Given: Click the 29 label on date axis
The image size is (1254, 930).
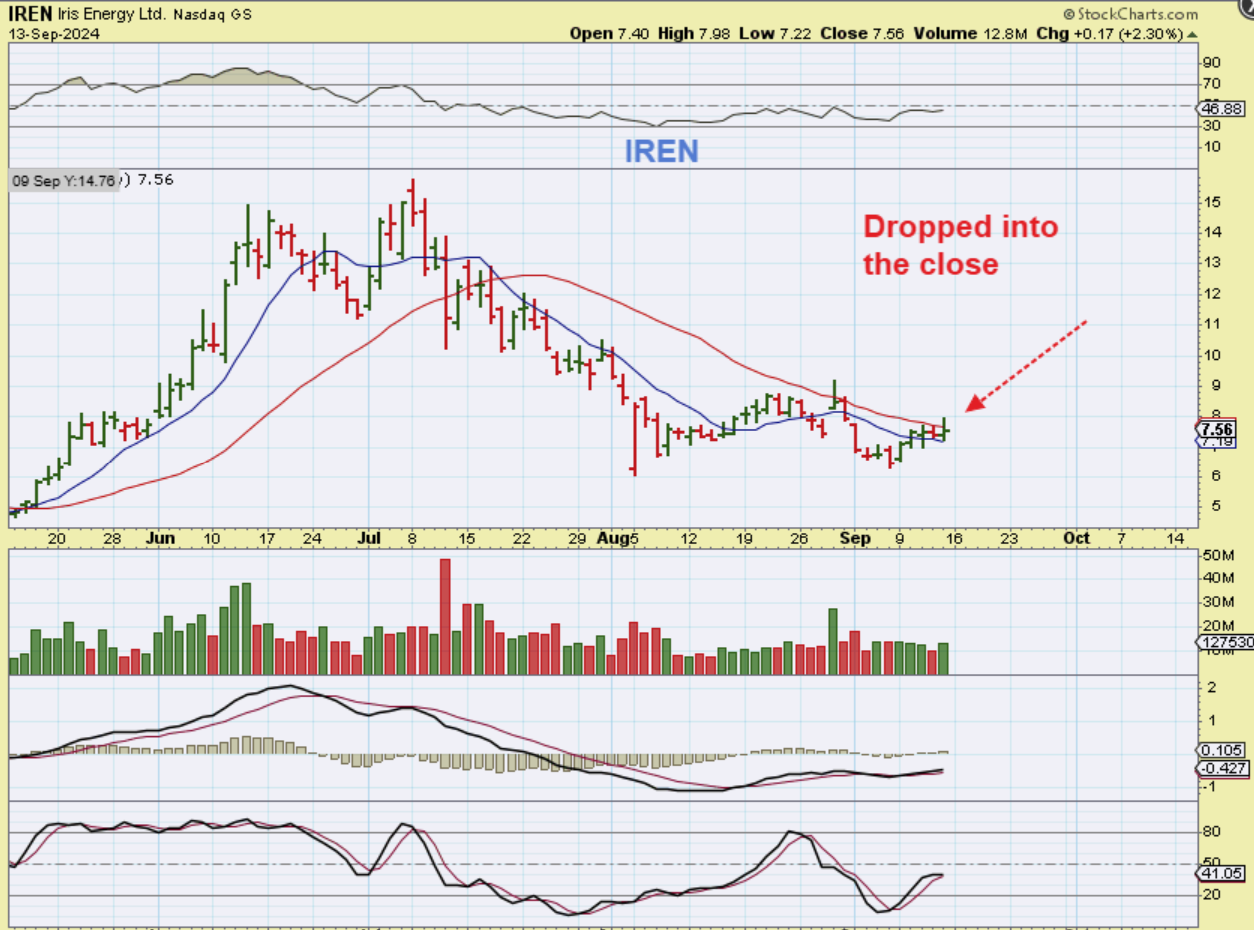Looking at the screenshot, I should coord(577,538).
